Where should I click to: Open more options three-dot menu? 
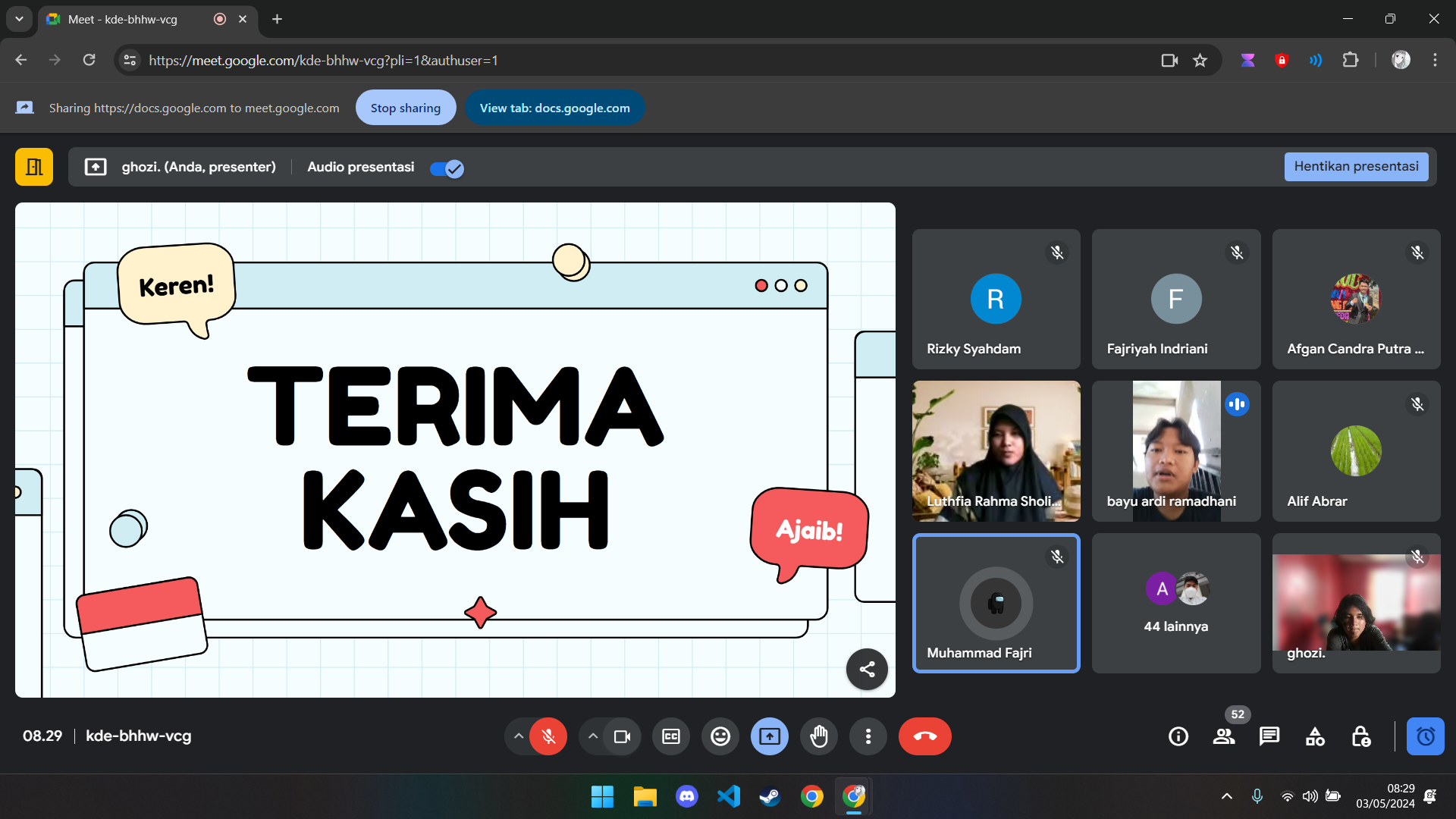(x=868, y=736)
